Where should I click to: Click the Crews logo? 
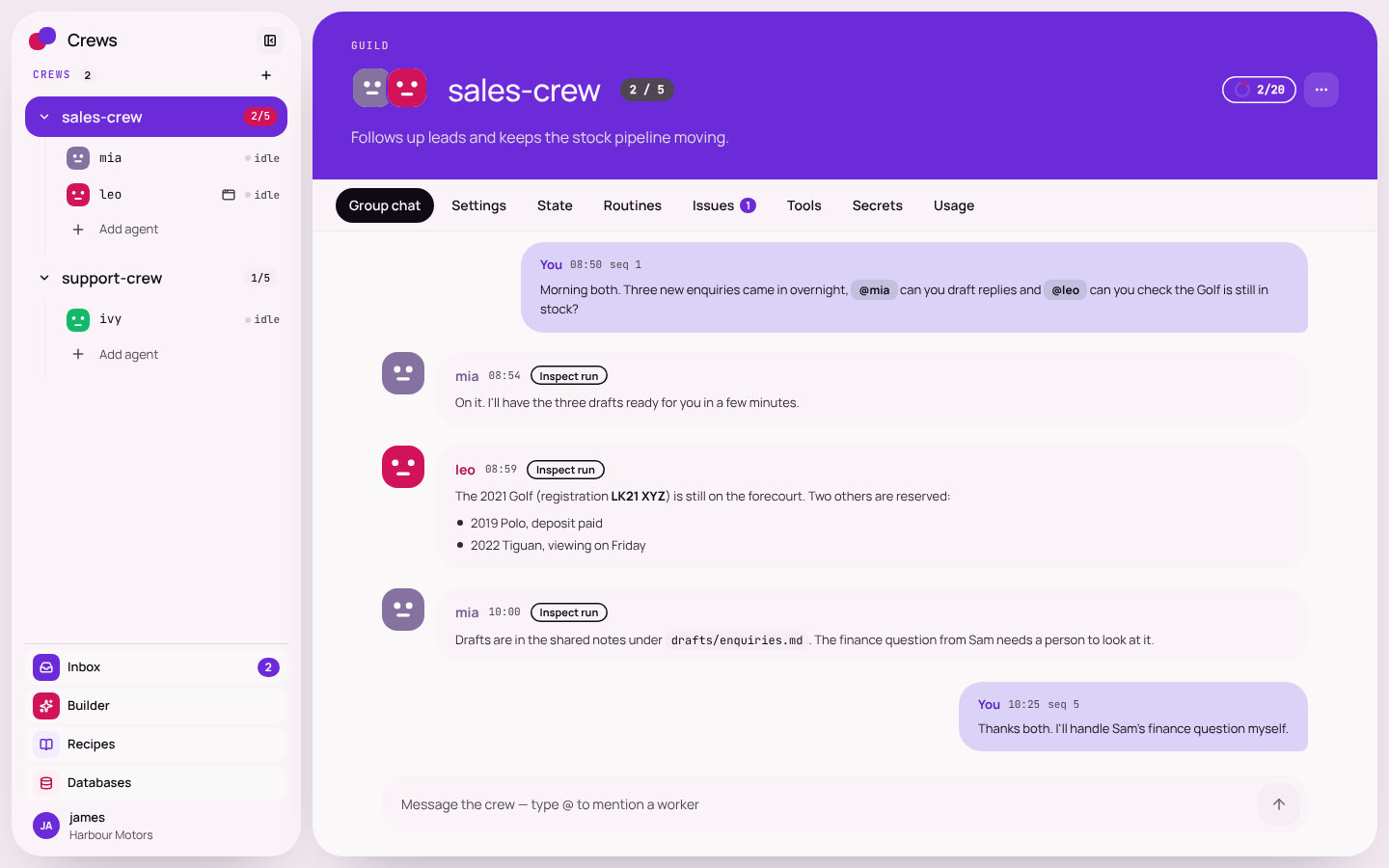click(42, 39)
